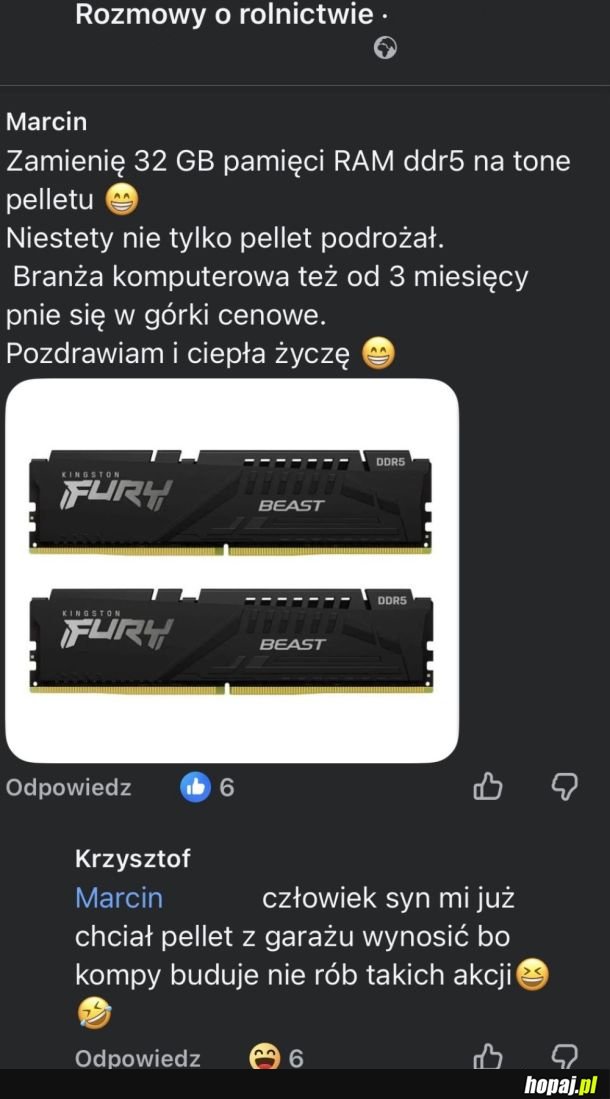The width and height of the screenshot is (610, 1099).
Task: Open the Rozmowy o rolnictwie group title
Action: point(224,14)
